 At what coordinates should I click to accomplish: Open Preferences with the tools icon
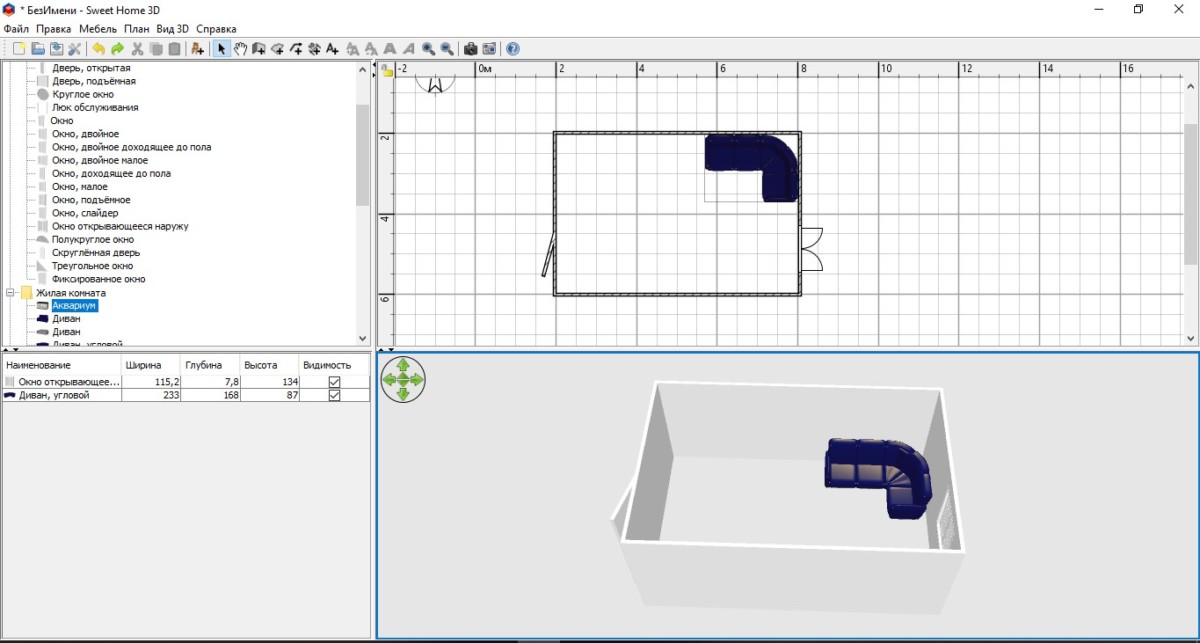(74, 48)
